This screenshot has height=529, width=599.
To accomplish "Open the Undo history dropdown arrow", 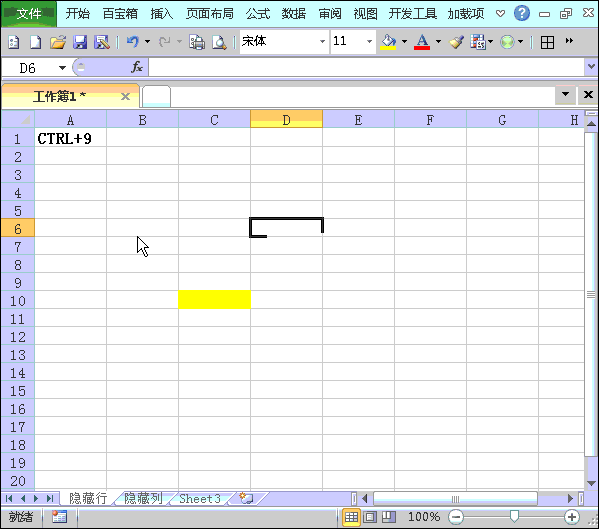I will coord(147,41).
